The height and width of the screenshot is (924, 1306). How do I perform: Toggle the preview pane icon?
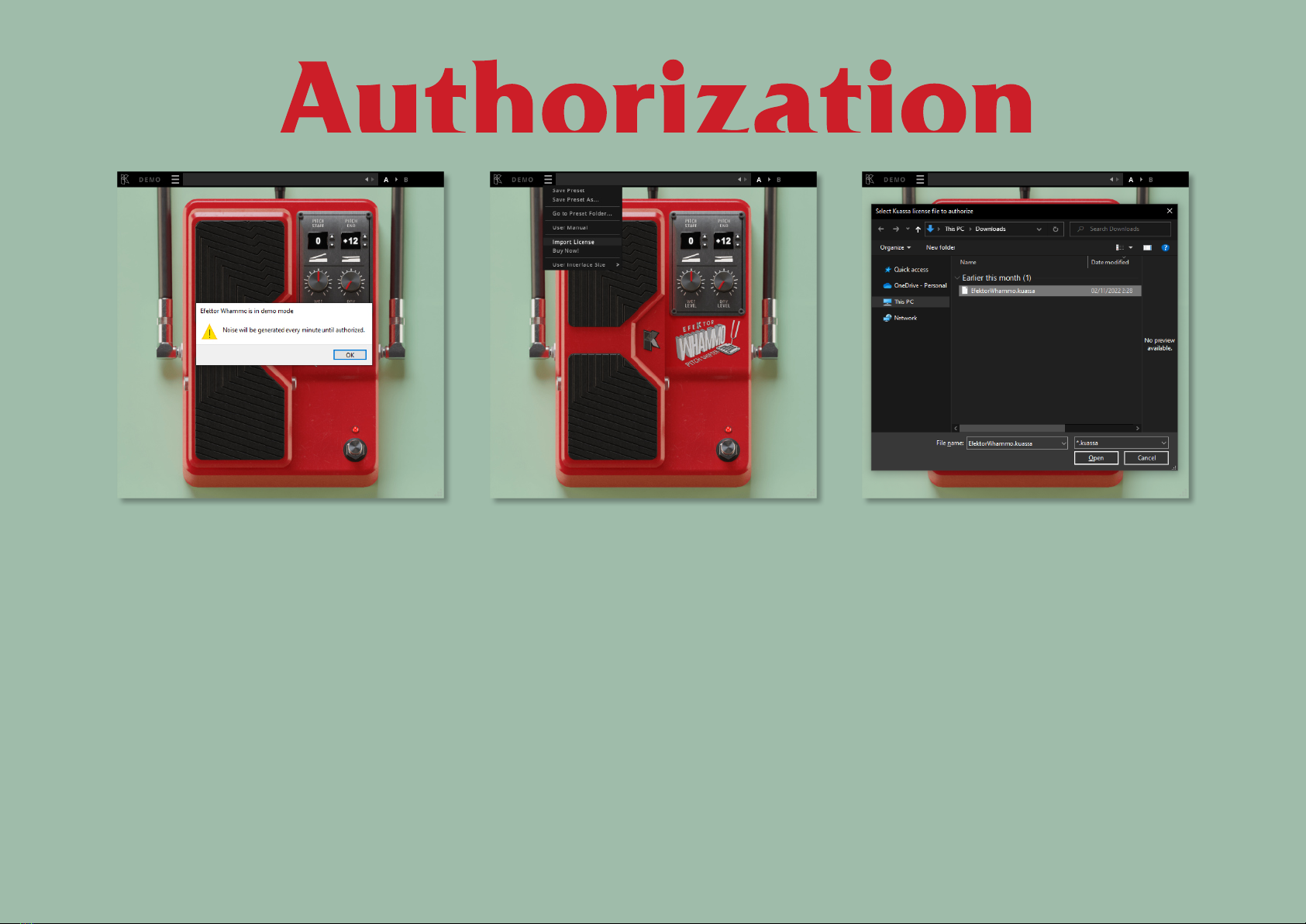(1148, 247)
